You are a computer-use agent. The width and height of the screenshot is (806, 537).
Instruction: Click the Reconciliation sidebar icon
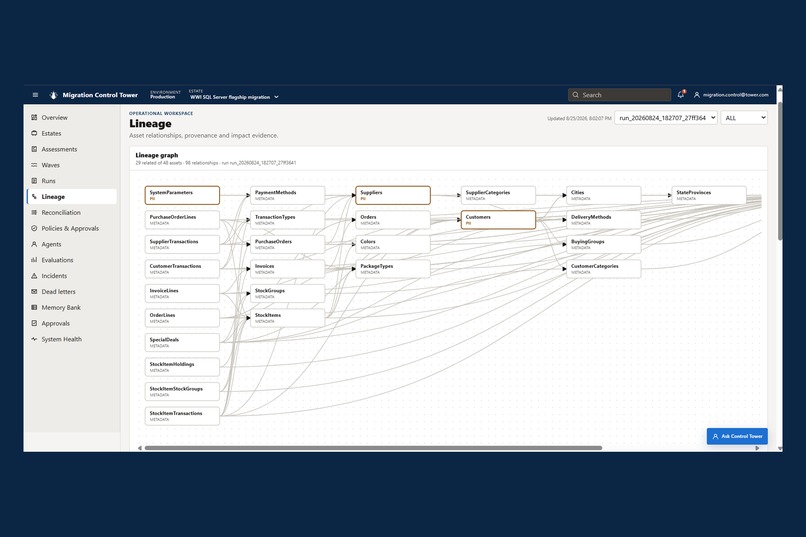34,213
